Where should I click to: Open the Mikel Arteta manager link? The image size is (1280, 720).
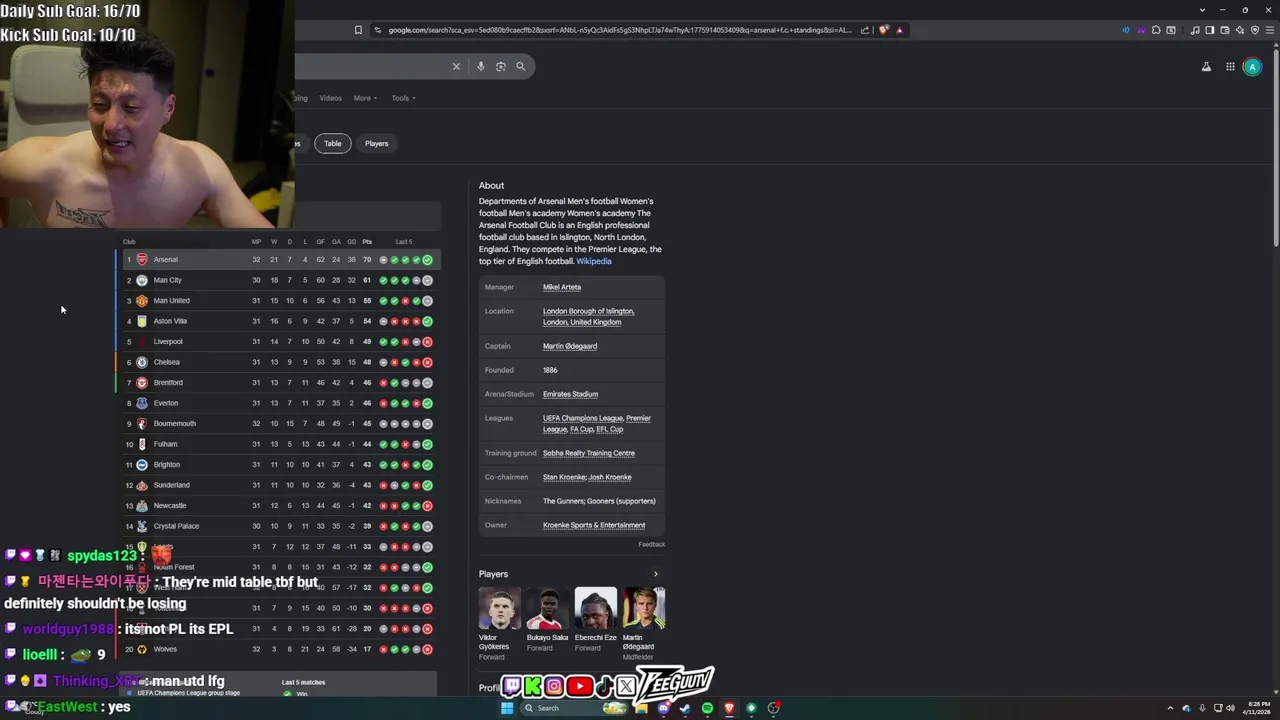(x=562, y=287)
